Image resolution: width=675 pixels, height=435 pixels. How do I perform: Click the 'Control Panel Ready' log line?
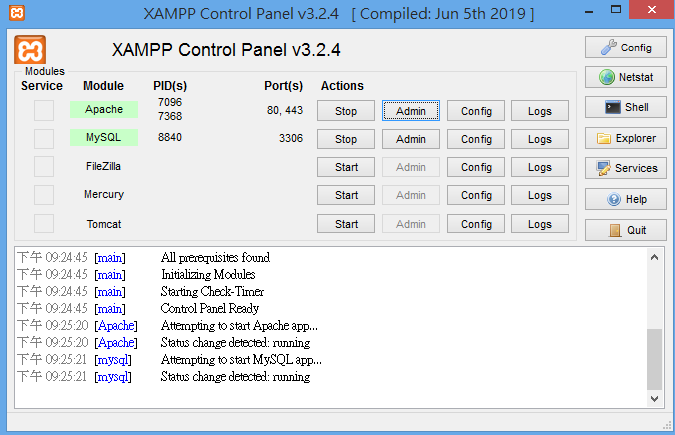(210, 308)
